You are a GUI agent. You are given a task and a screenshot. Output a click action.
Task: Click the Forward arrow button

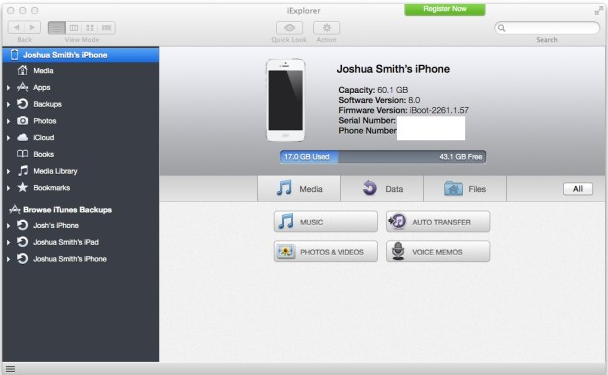tap(32, 28)
